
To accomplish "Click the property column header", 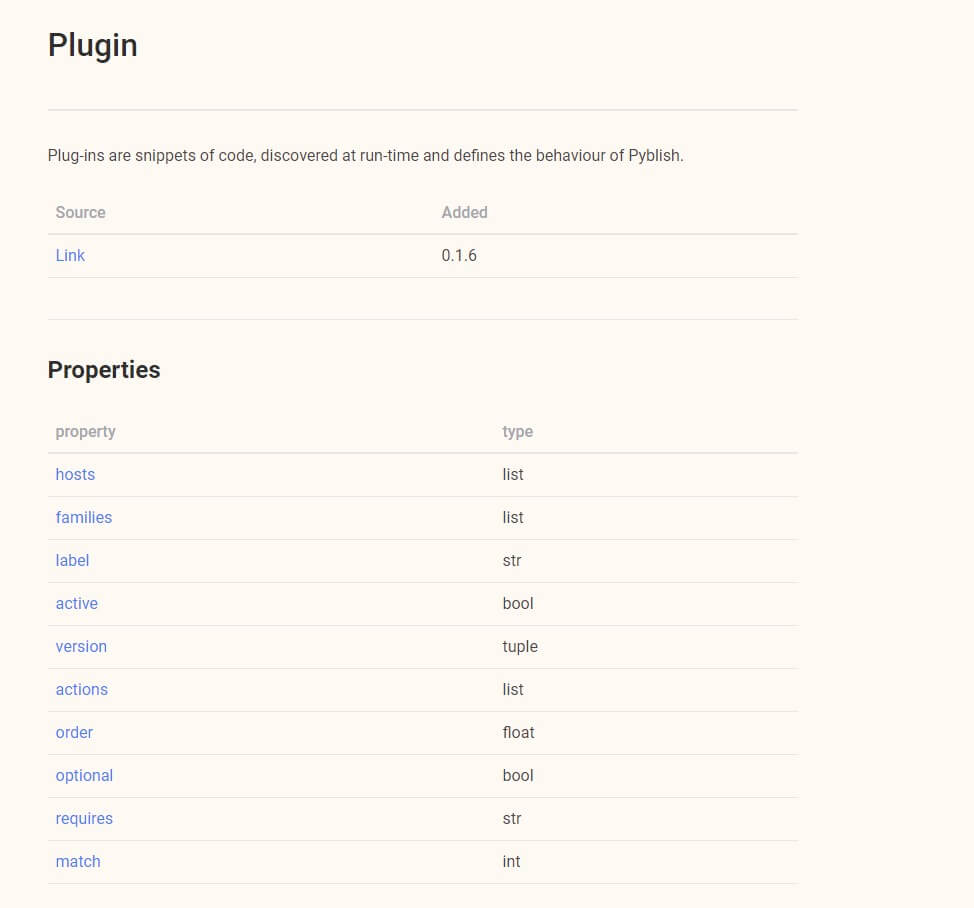I will pyautogui.click(x=85, y=432).
